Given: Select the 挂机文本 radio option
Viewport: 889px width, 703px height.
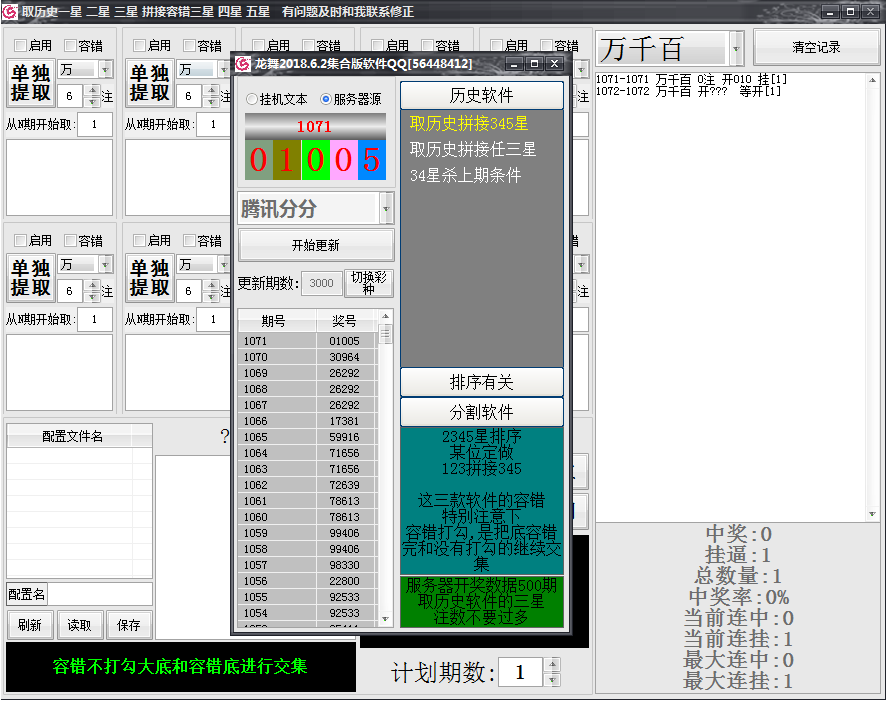Looking at the screenshot, I should point(252,100).
